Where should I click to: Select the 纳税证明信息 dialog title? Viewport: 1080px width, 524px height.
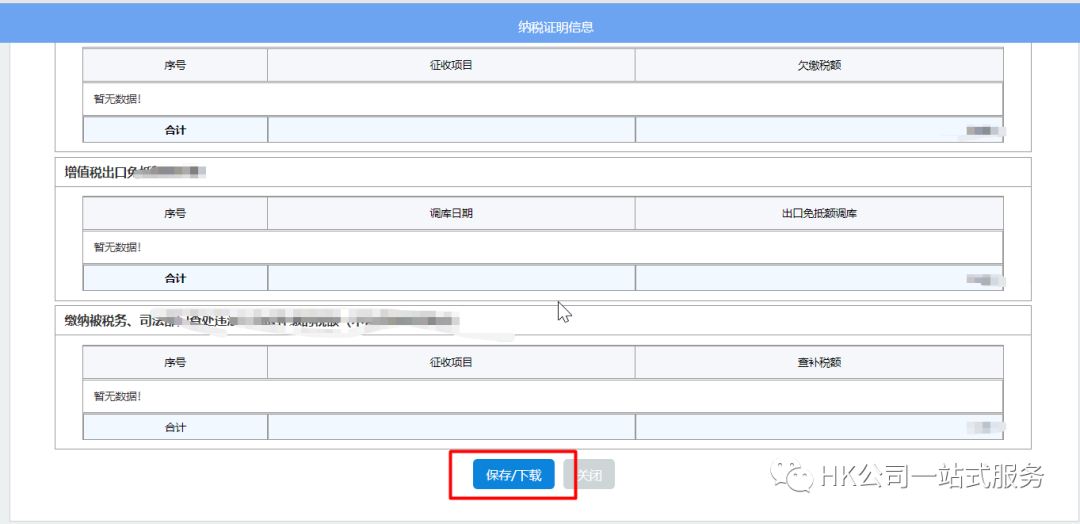point(556,28)
